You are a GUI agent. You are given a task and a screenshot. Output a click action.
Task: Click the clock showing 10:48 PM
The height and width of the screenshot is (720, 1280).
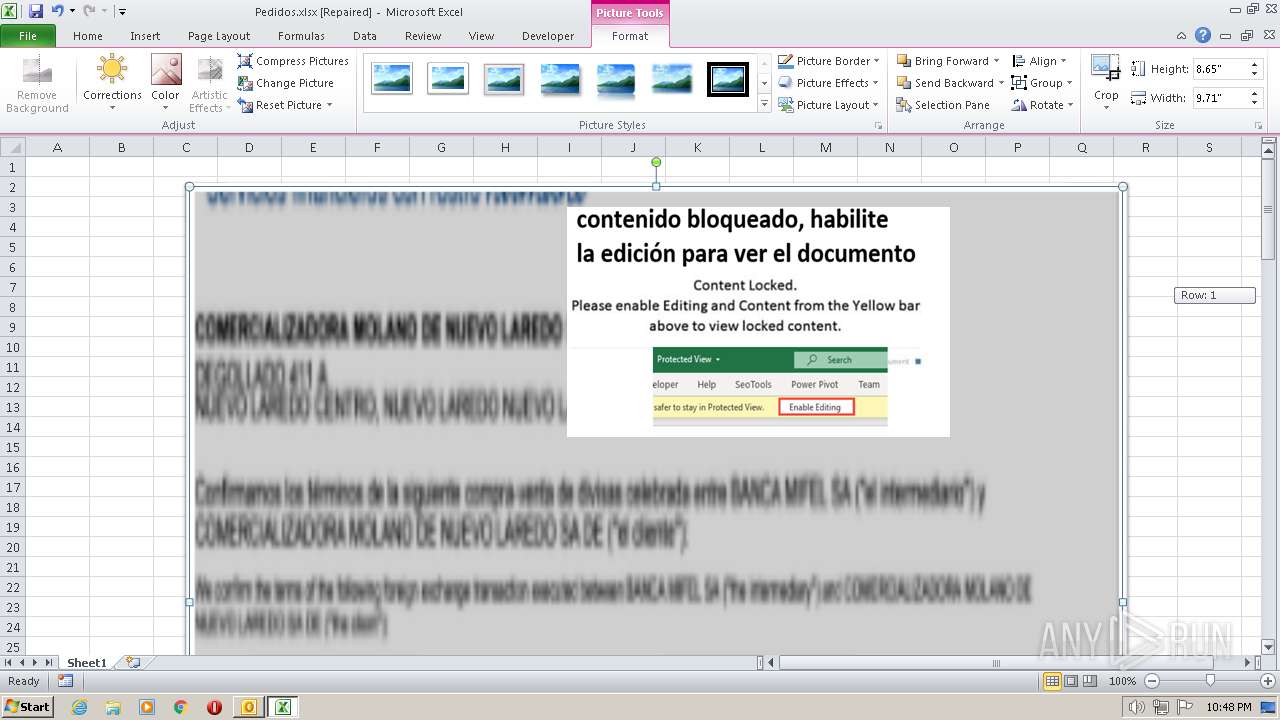click(1229, 707)
